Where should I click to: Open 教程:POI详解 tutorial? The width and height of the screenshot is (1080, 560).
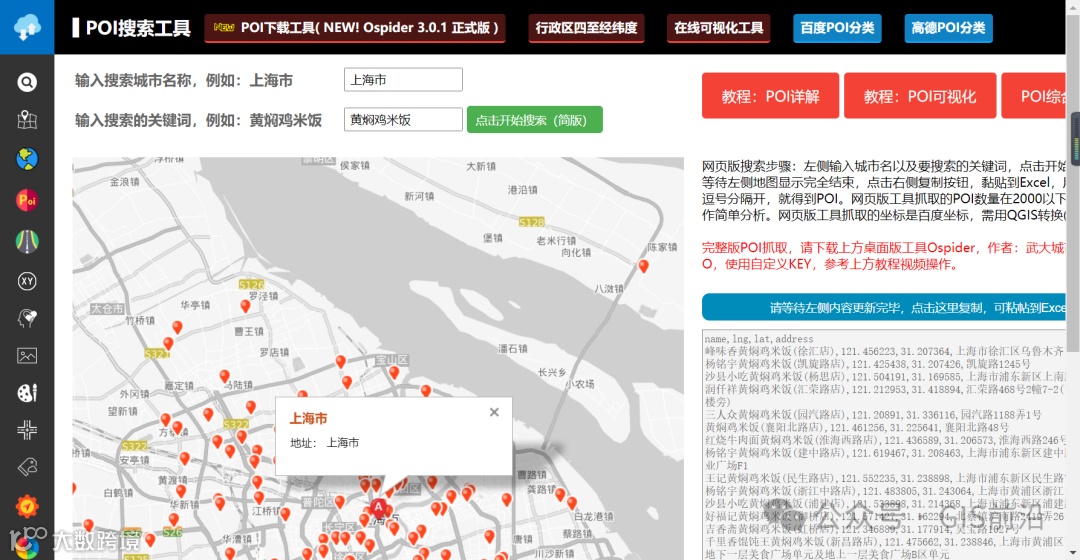coord(771,96)
